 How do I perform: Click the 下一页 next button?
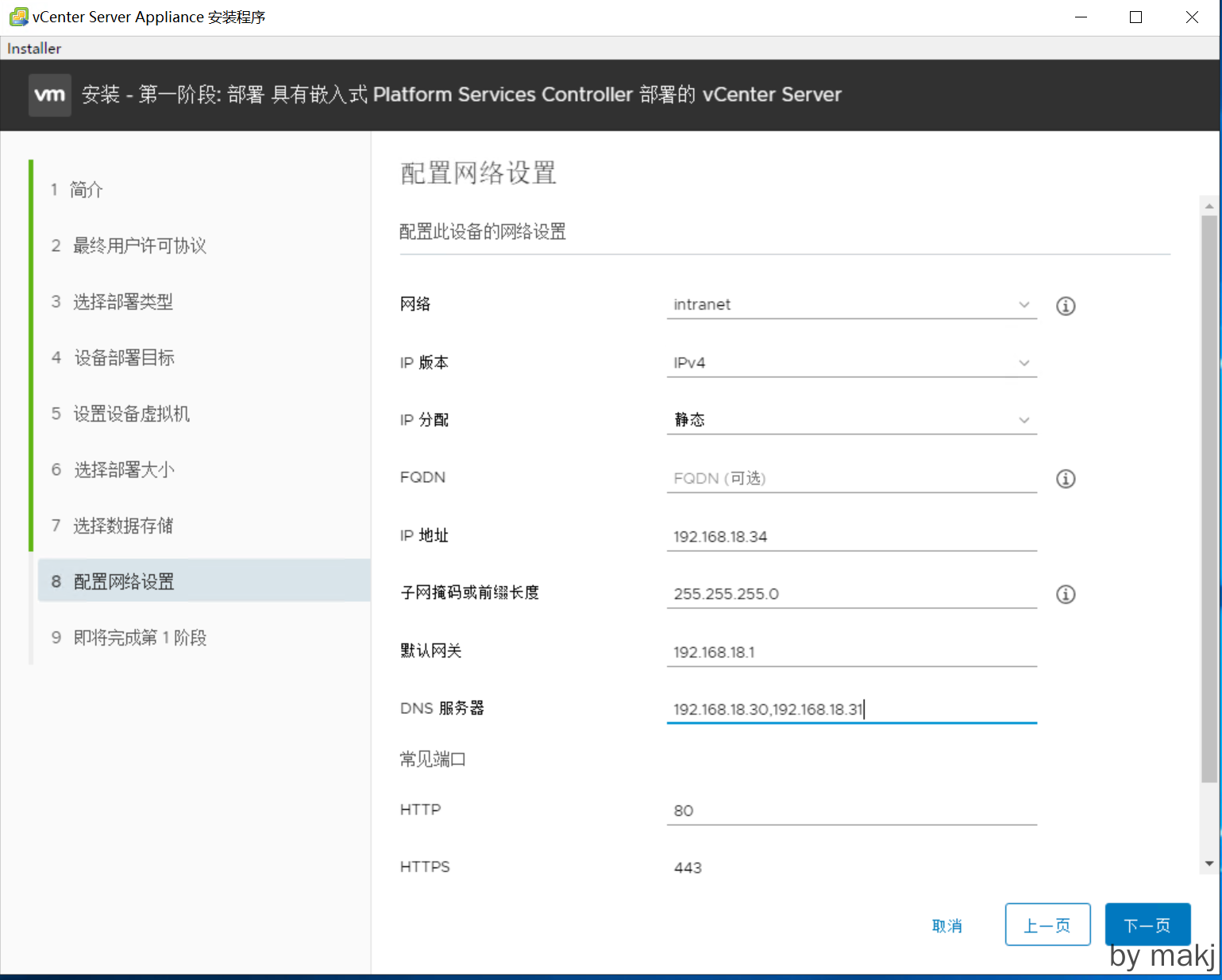[1147, 925]
